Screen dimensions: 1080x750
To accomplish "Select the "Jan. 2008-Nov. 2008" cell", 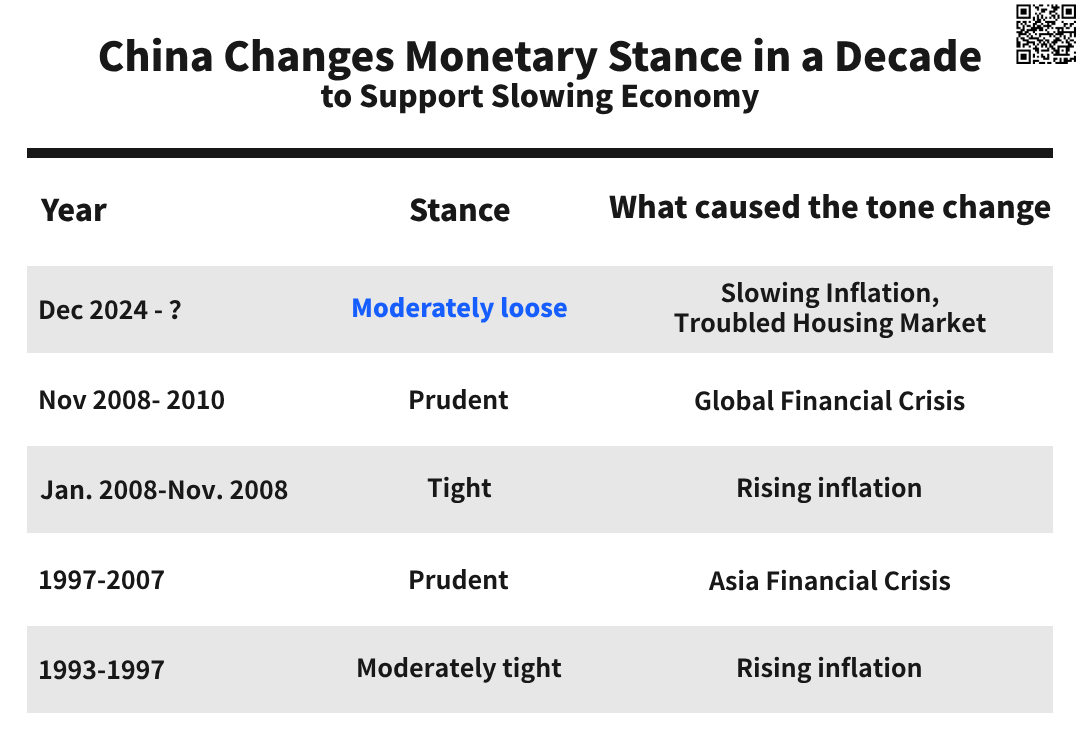I will tap(164, 490).
